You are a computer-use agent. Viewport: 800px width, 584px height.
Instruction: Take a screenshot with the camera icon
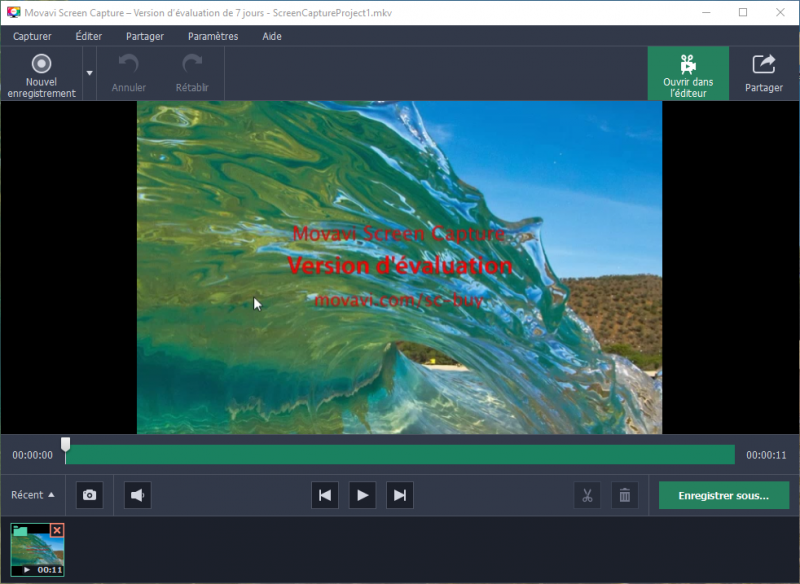(x=90, y=495)
